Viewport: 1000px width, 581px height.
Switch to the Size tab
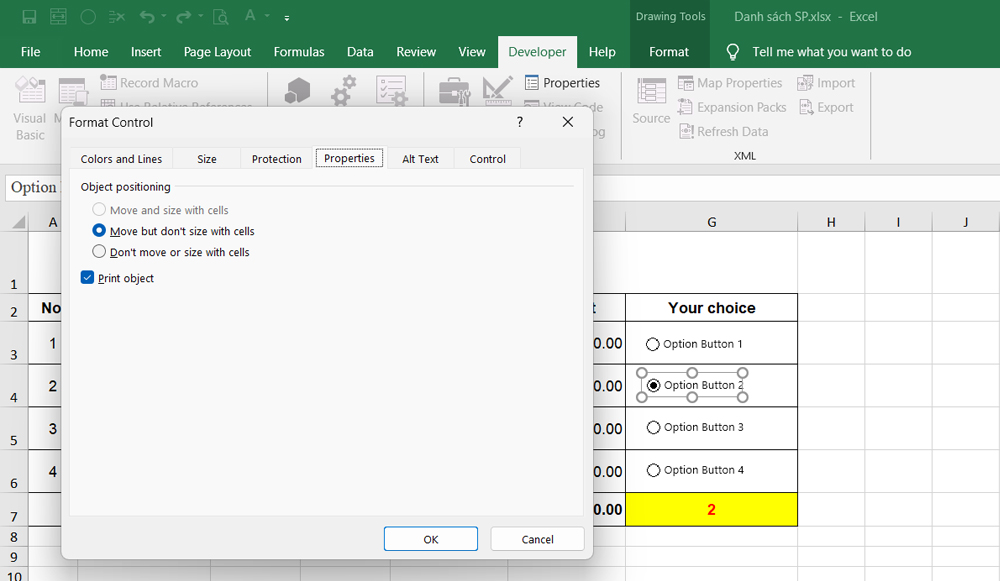click(x=207, y=159)
